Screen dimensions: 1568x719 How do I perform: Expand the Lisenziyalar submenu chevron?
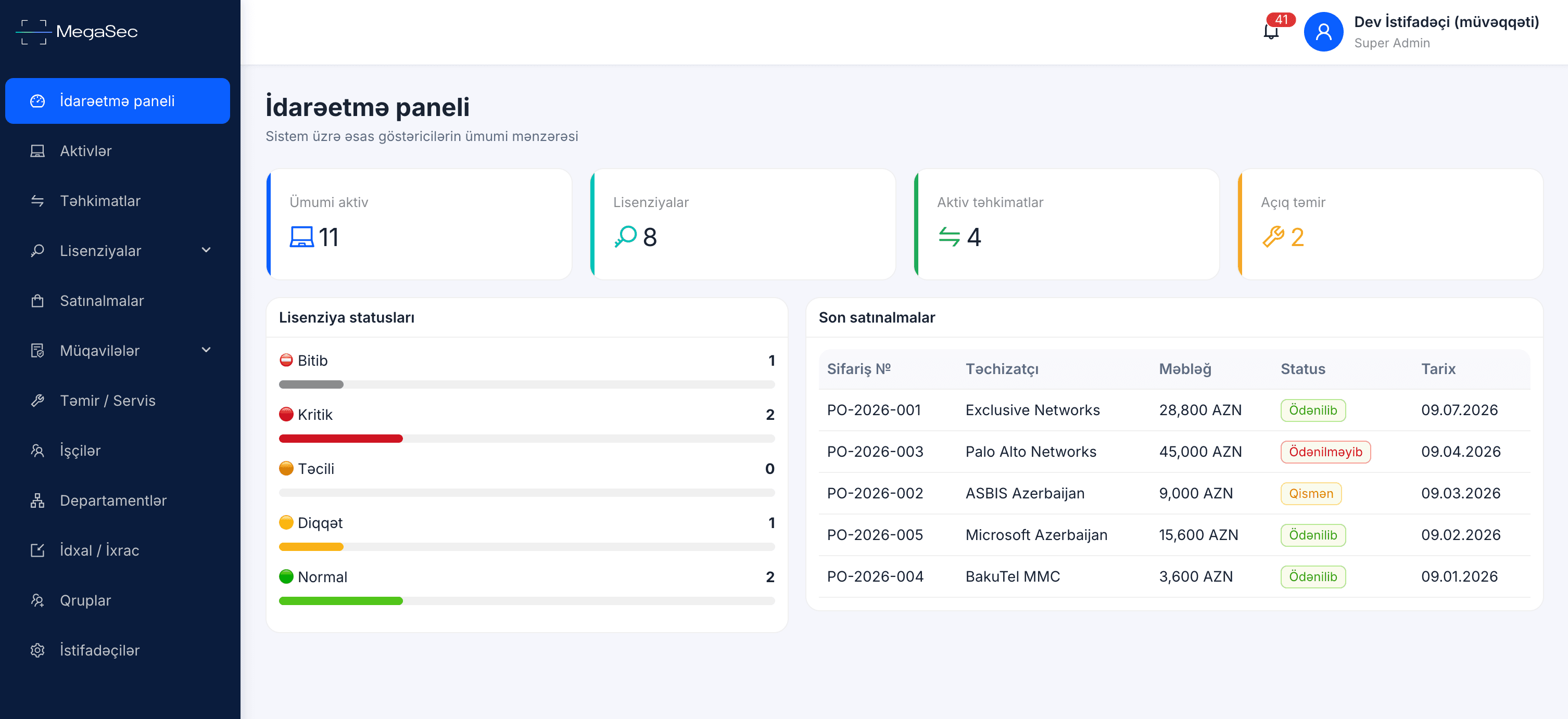[x=206, y=250]
